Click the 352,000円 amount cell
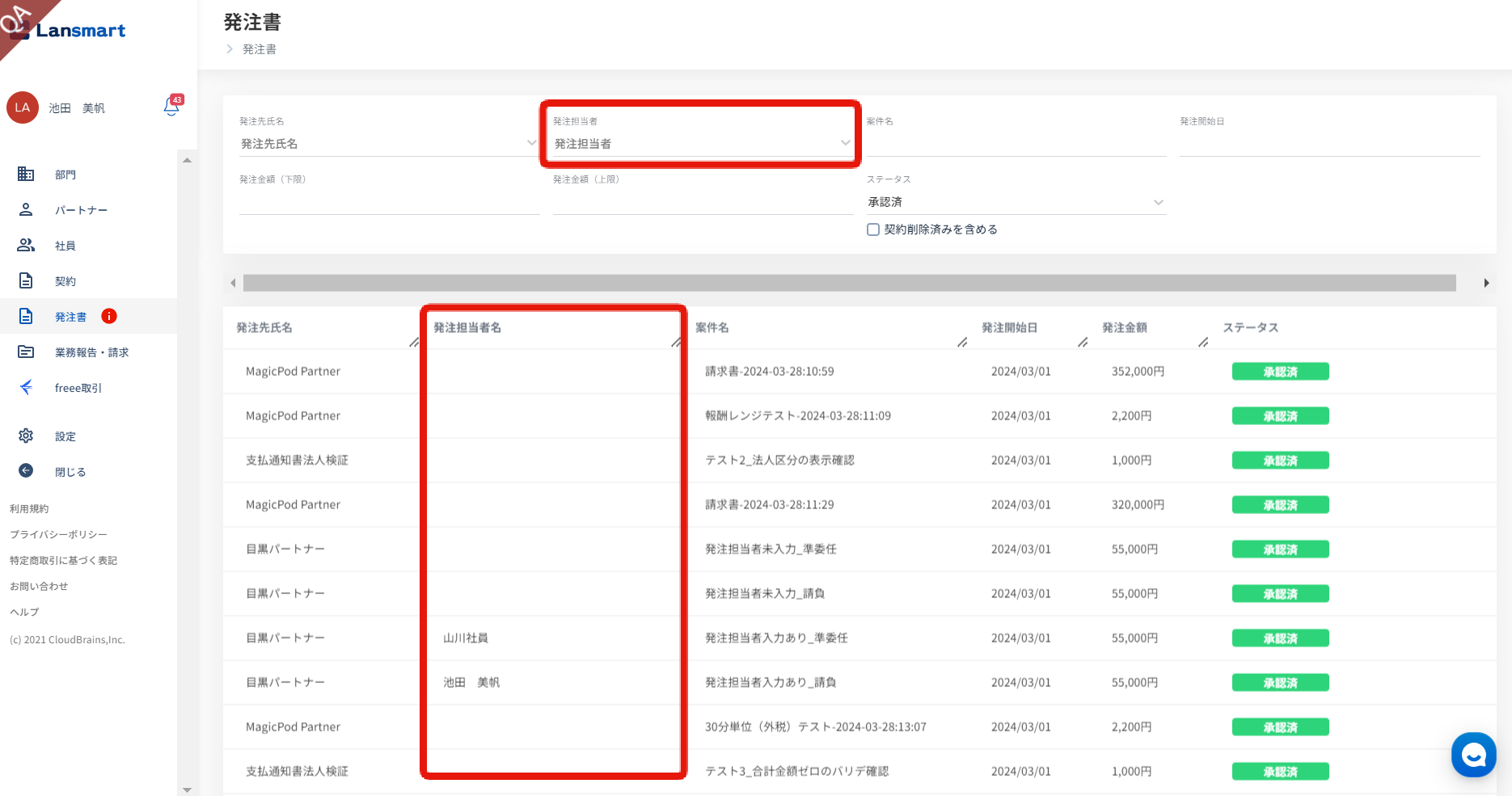1512x796 pixels. tap(1138, 372)
